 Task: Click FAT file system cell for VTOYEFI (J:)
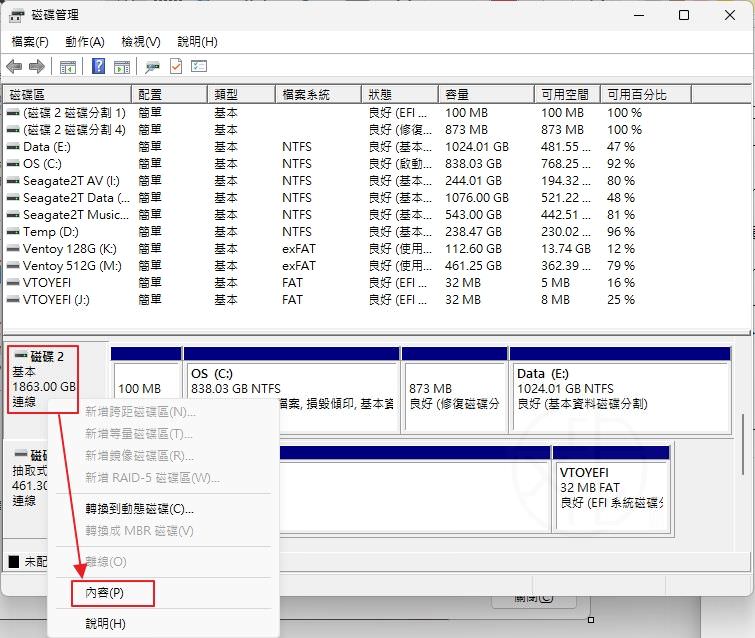[x=292, y=300]
